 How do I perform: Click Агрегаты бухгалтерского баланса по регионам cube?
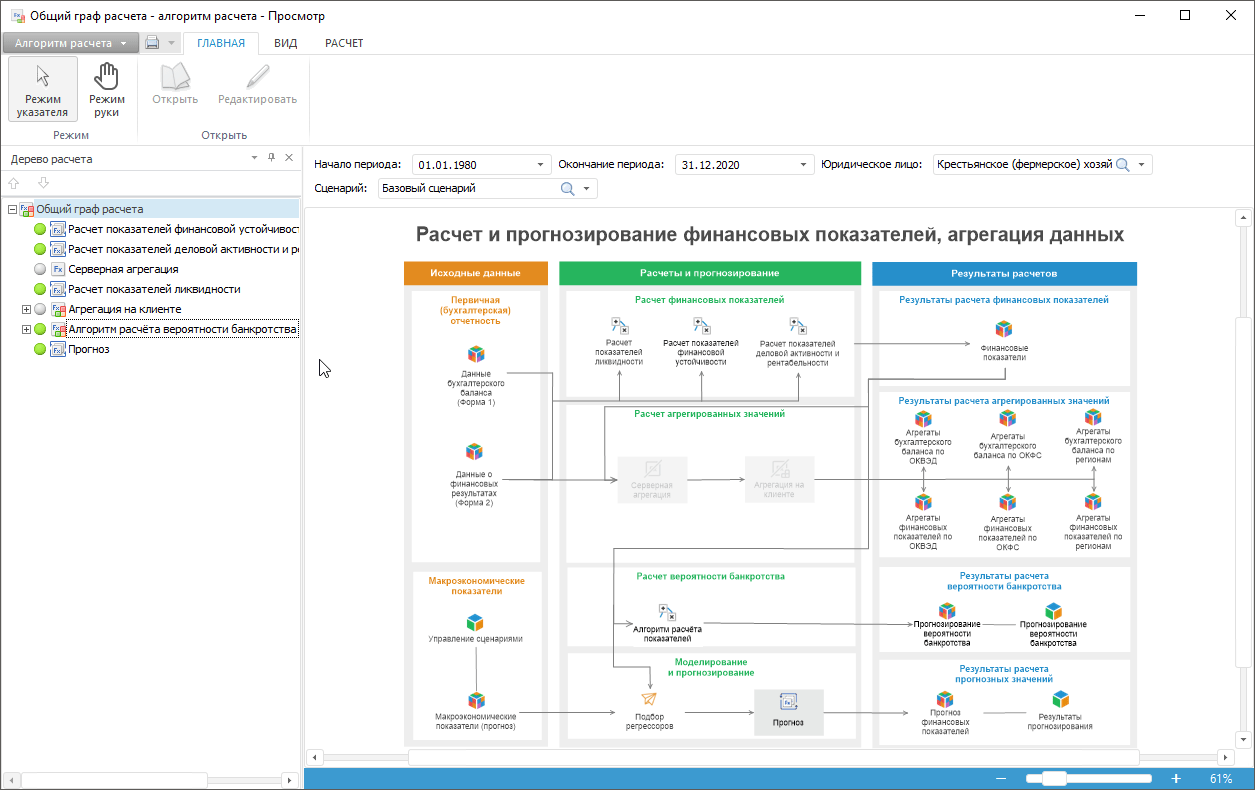point(1093,419)
